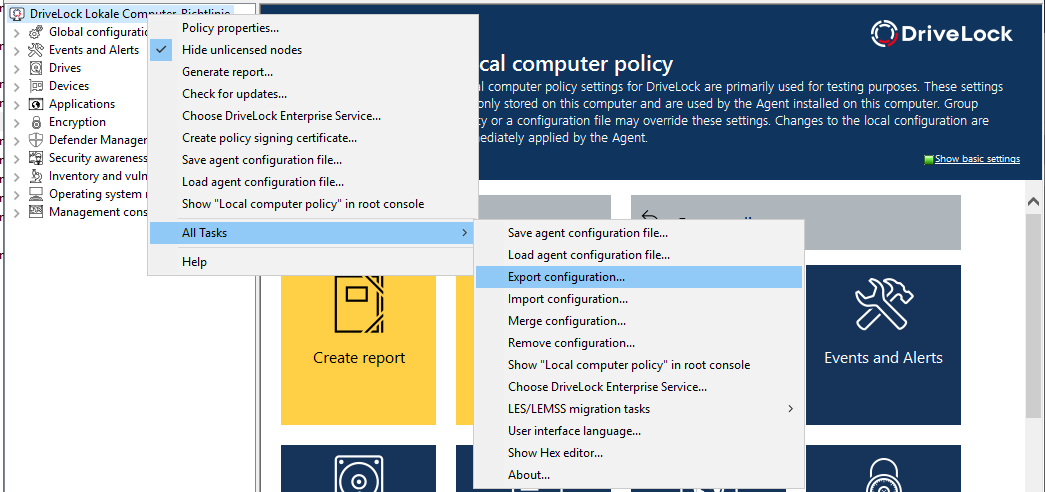Viewport: 1045px width, 492px height.
Task: Click the Events and Alerts wrench-hammer tile icon
Action: tap(884, 305)
